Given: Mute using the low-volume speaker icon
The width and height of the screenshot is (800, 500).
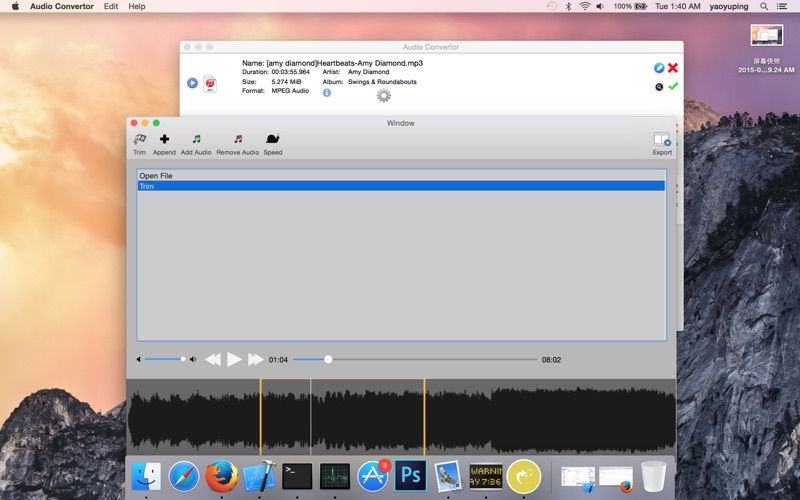Looking at the screenshot, I should [138, 359].
